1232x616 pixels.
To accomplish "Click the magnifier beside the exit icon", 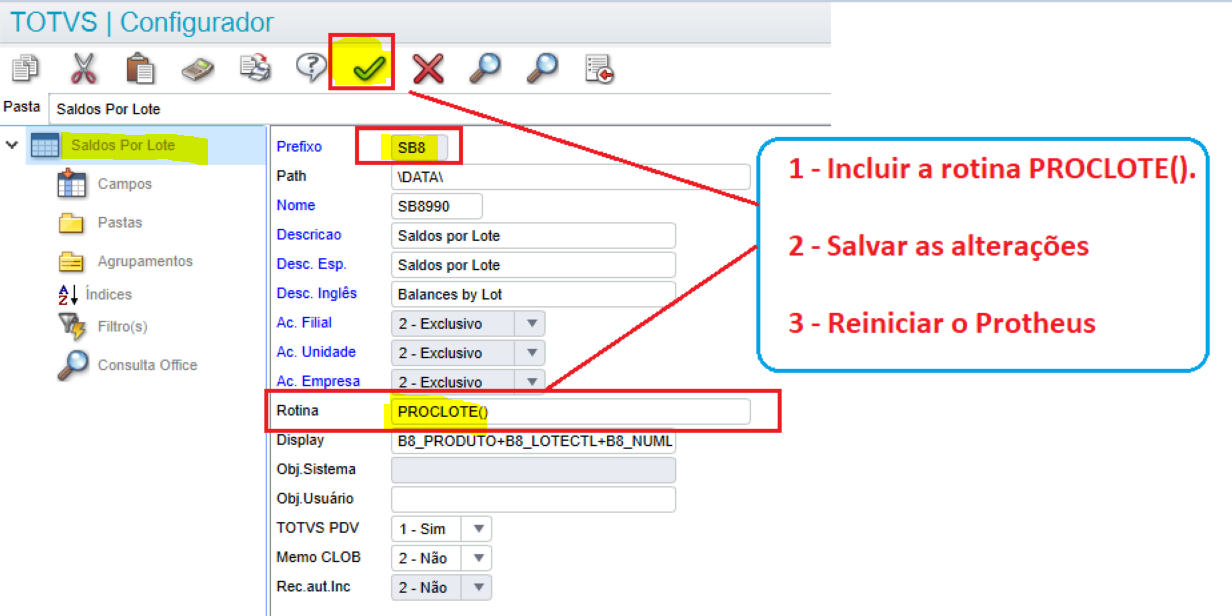I will click(x=543, y=68).
